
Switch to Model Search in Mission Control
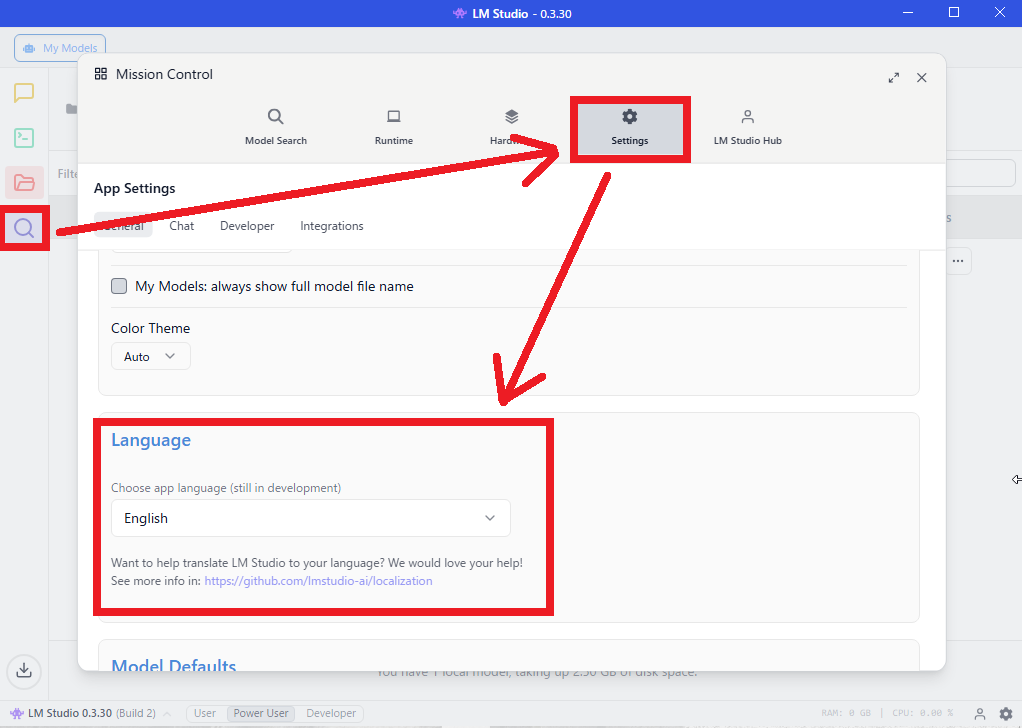[276, 127]
